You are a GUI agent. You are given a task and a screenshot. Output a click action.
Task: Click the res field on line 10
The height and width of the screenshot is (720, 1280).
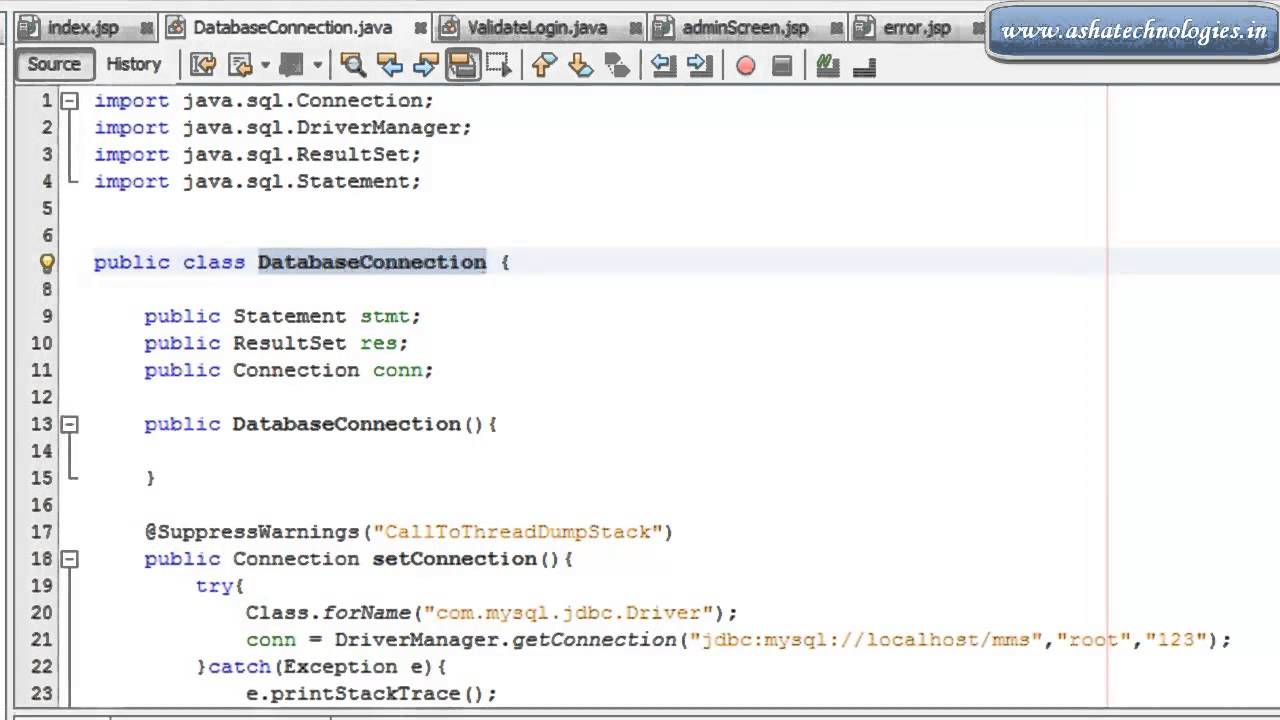pos(379,343)
